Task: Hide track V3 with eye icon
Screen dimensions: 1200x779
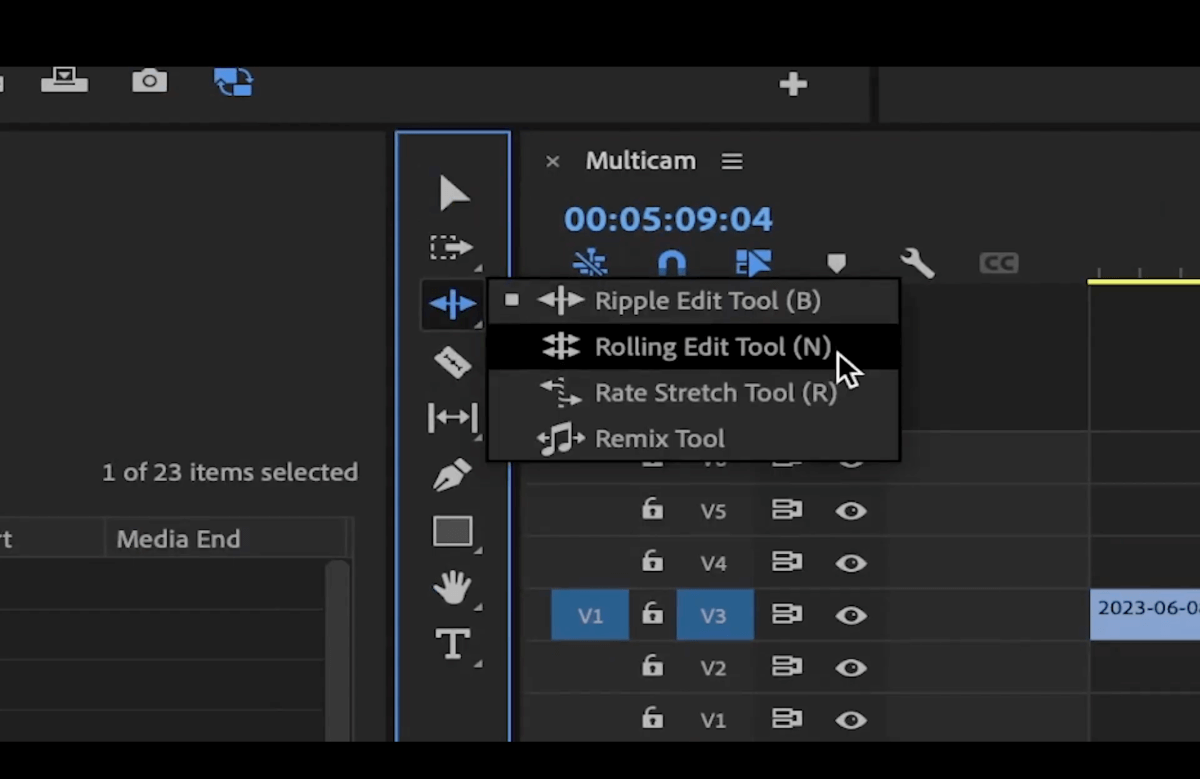Action: [851, 615]
